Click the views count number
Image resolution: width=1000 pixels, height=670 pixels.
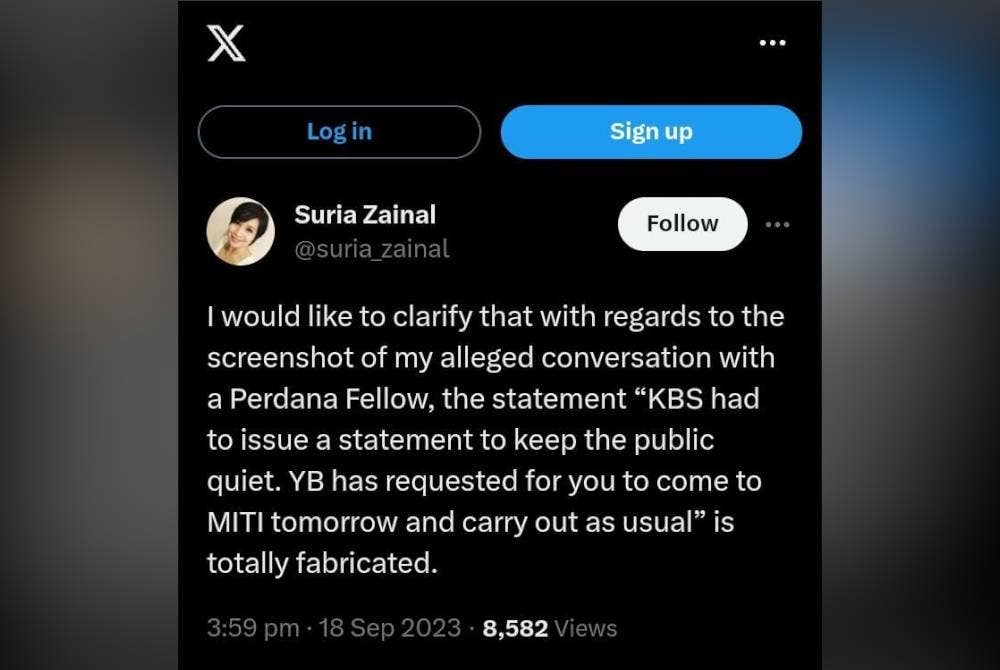tap(516, 628)
